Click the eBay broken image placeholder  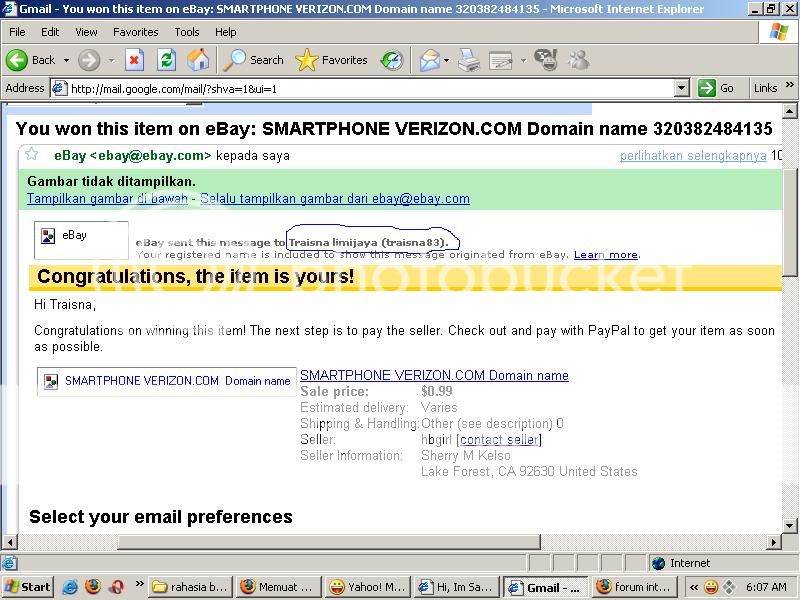pos(81,240)
